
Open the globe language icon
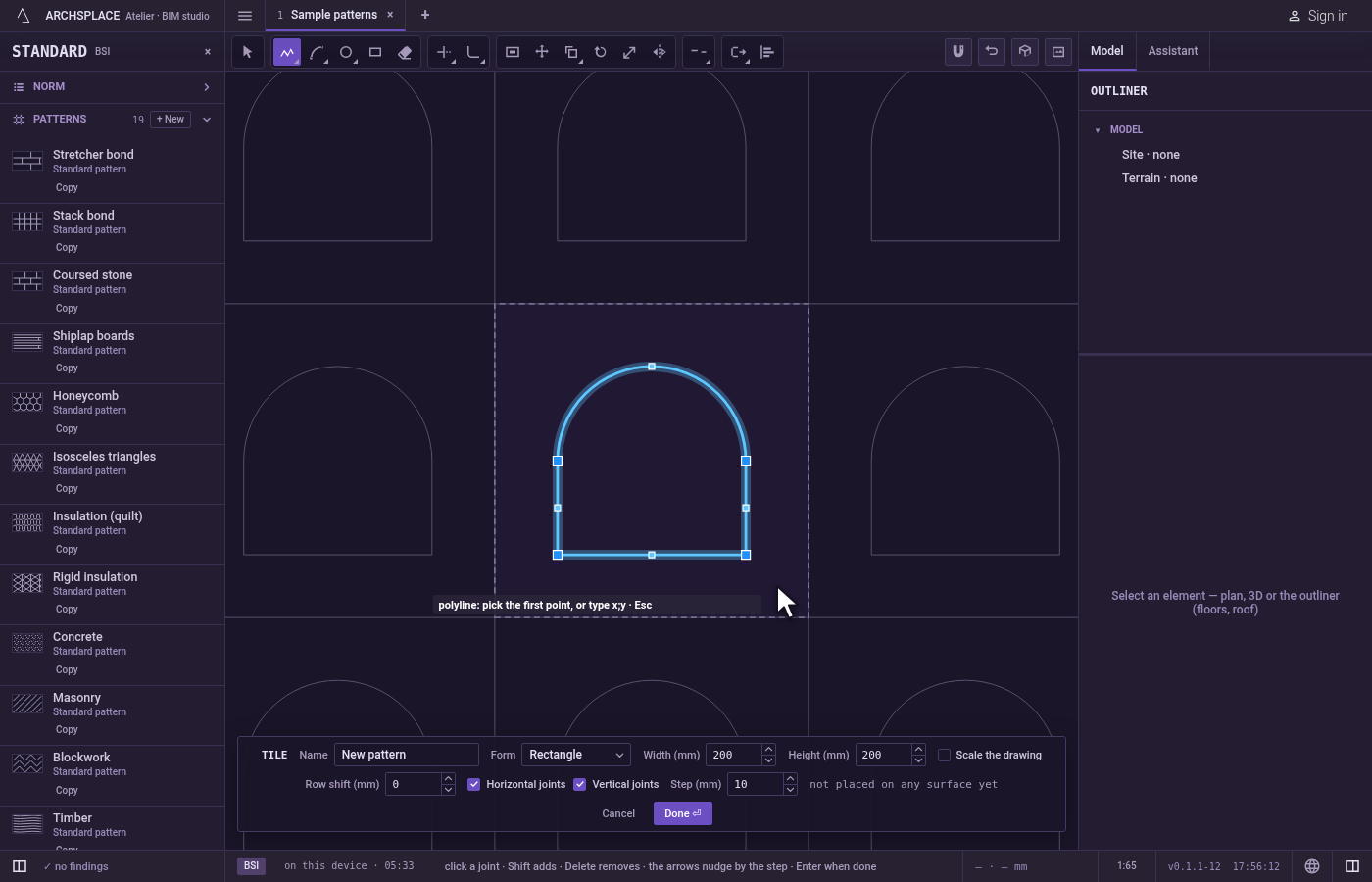(x=1312, y=866)
